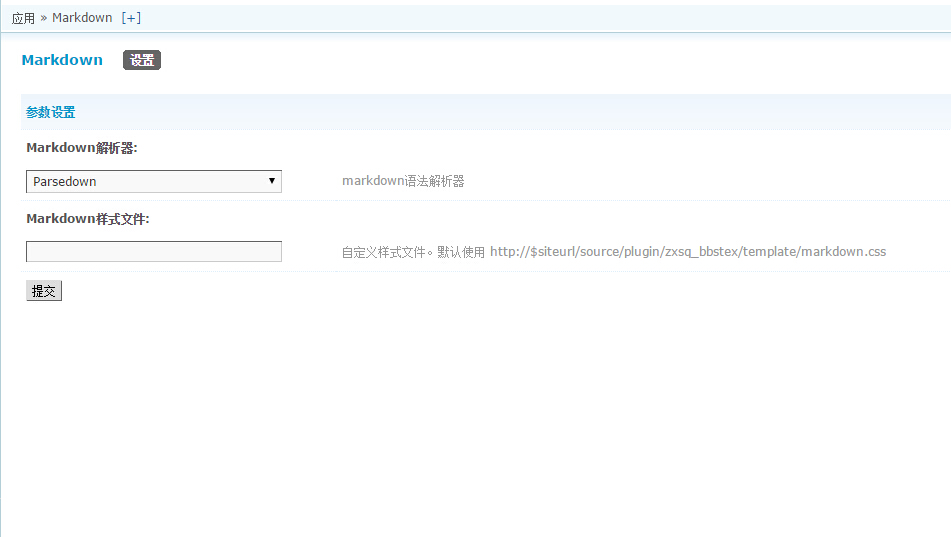Click the 参数设置 section header
Screen dimensions: 951x537
pyautogui.click(x=51, y=113)
